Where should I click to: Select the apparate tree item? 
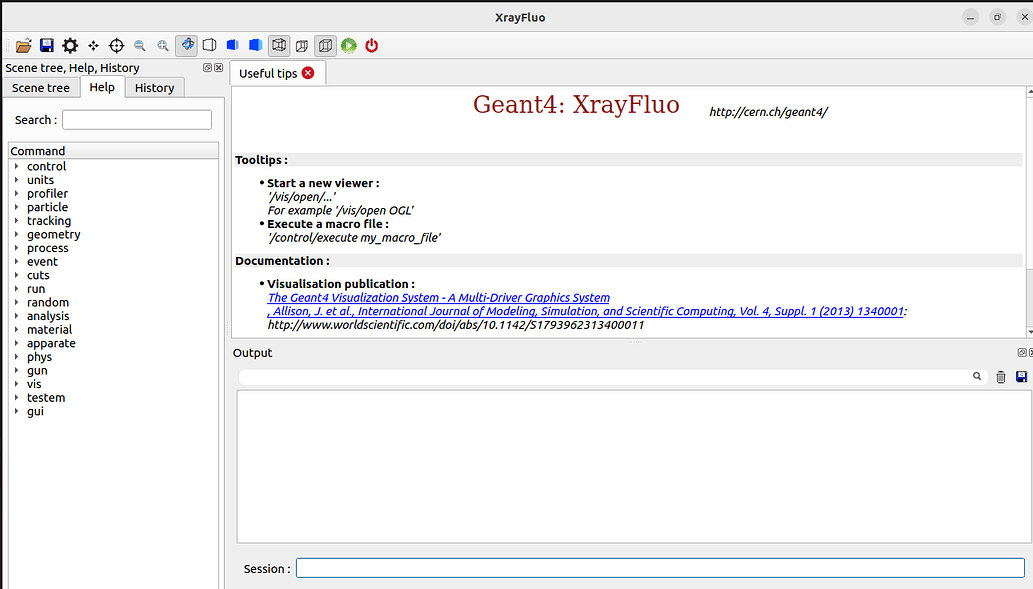[51, 343]
